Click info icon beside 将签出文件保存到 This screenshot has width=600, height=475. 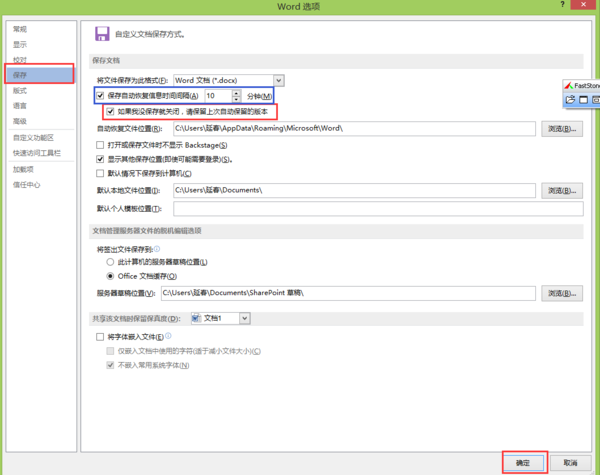point(157,249)
